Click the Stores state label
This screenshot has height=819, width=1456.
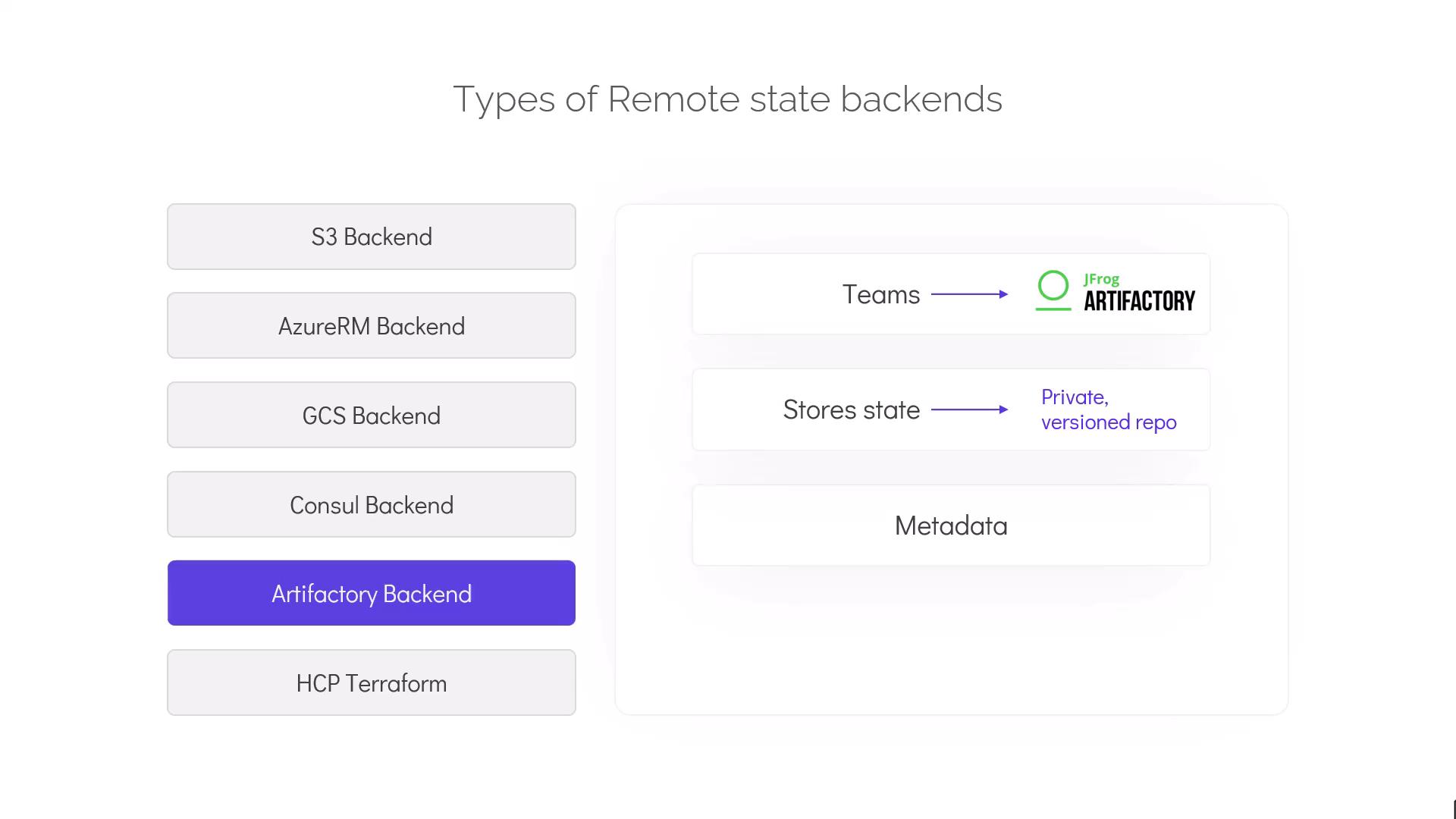[851, 409]
